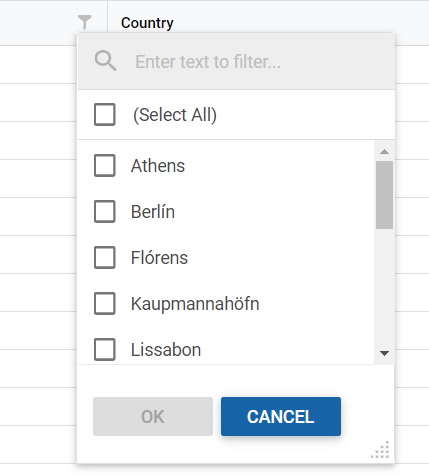429x475 pixels.
Task: Check the Flórens checkbox
Action: coord(105,257)
